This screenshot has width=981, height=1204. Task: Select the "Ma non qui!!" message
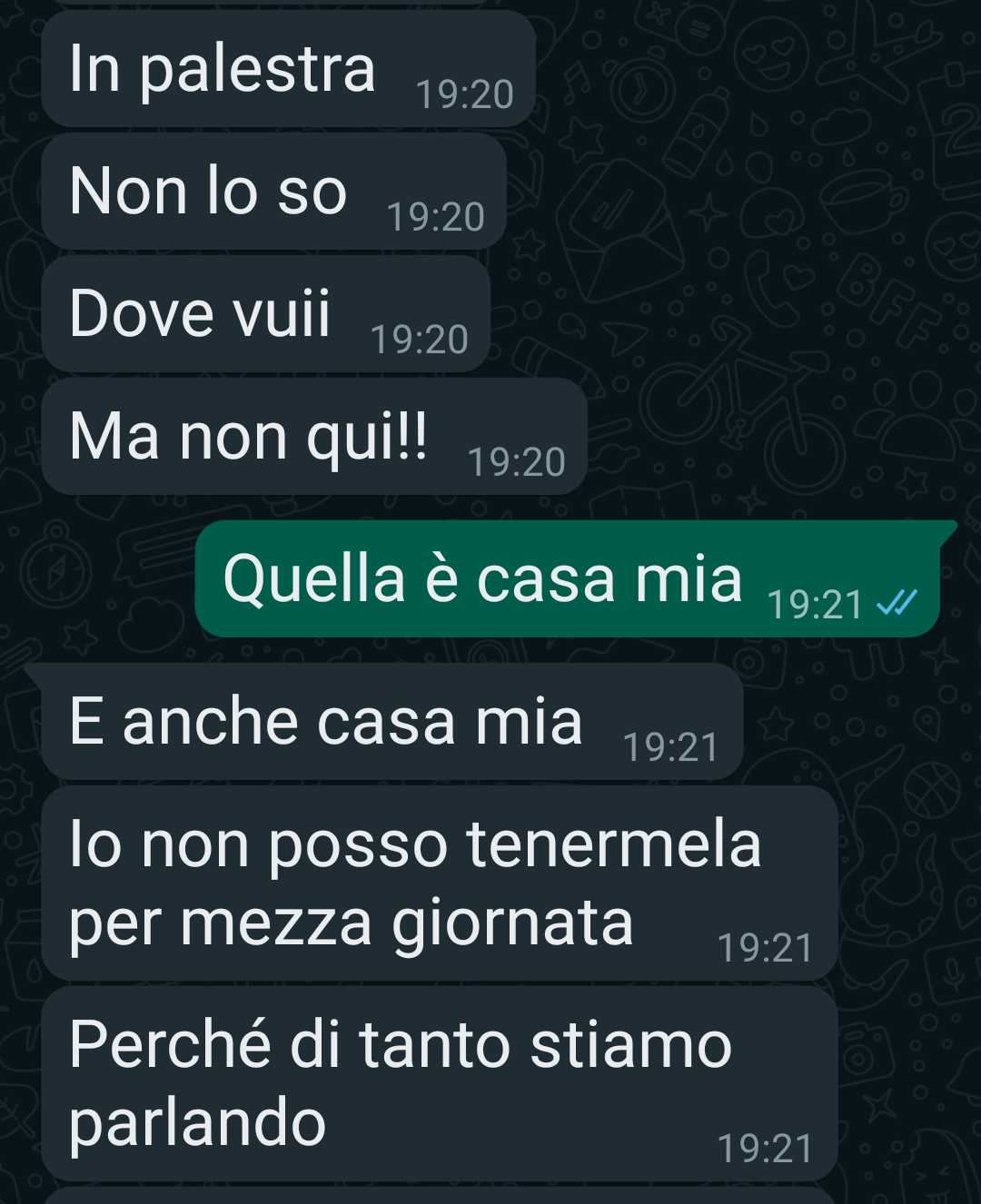tap(314, 437)
